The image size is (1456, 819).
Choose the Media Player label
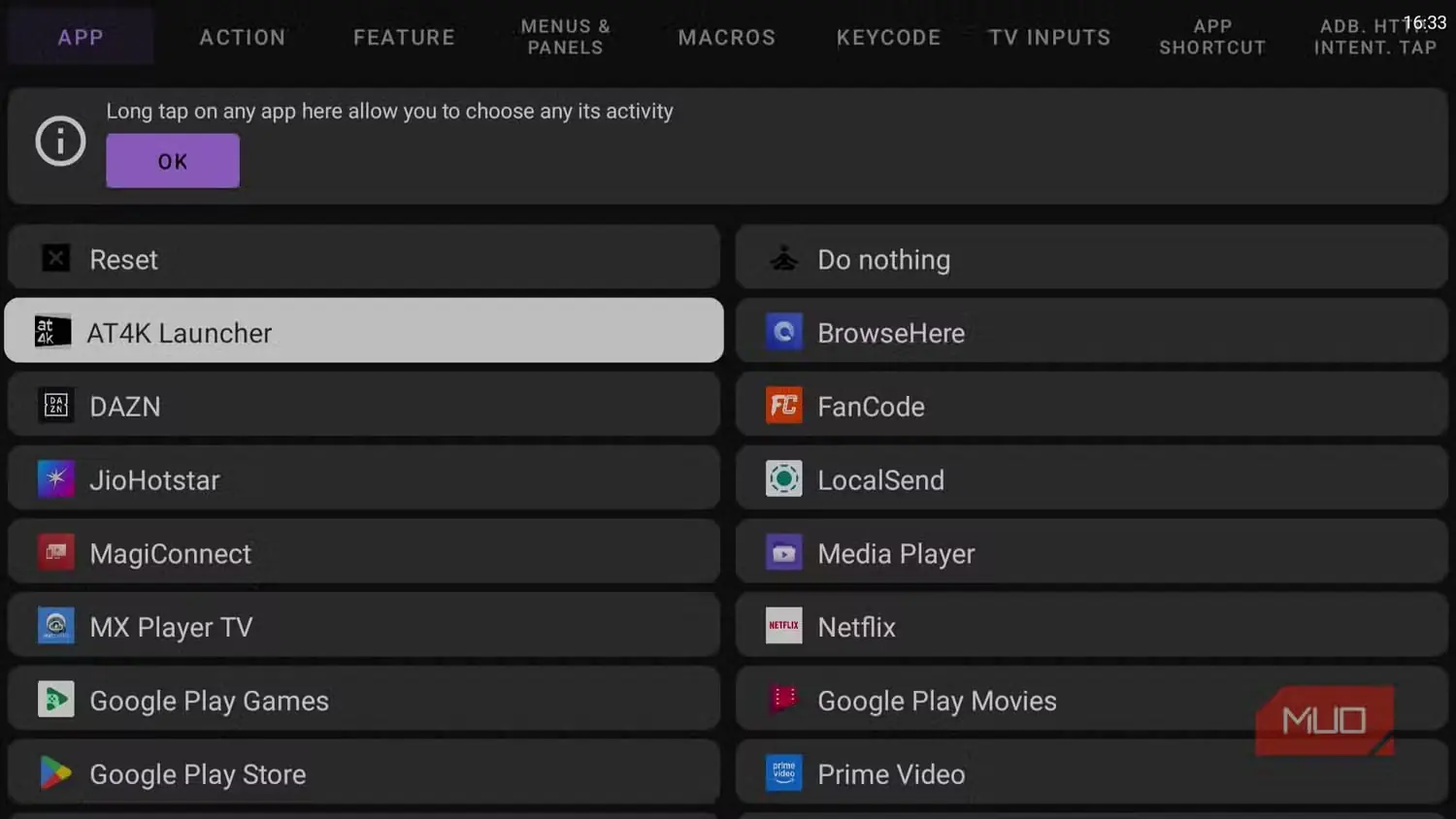896,554
